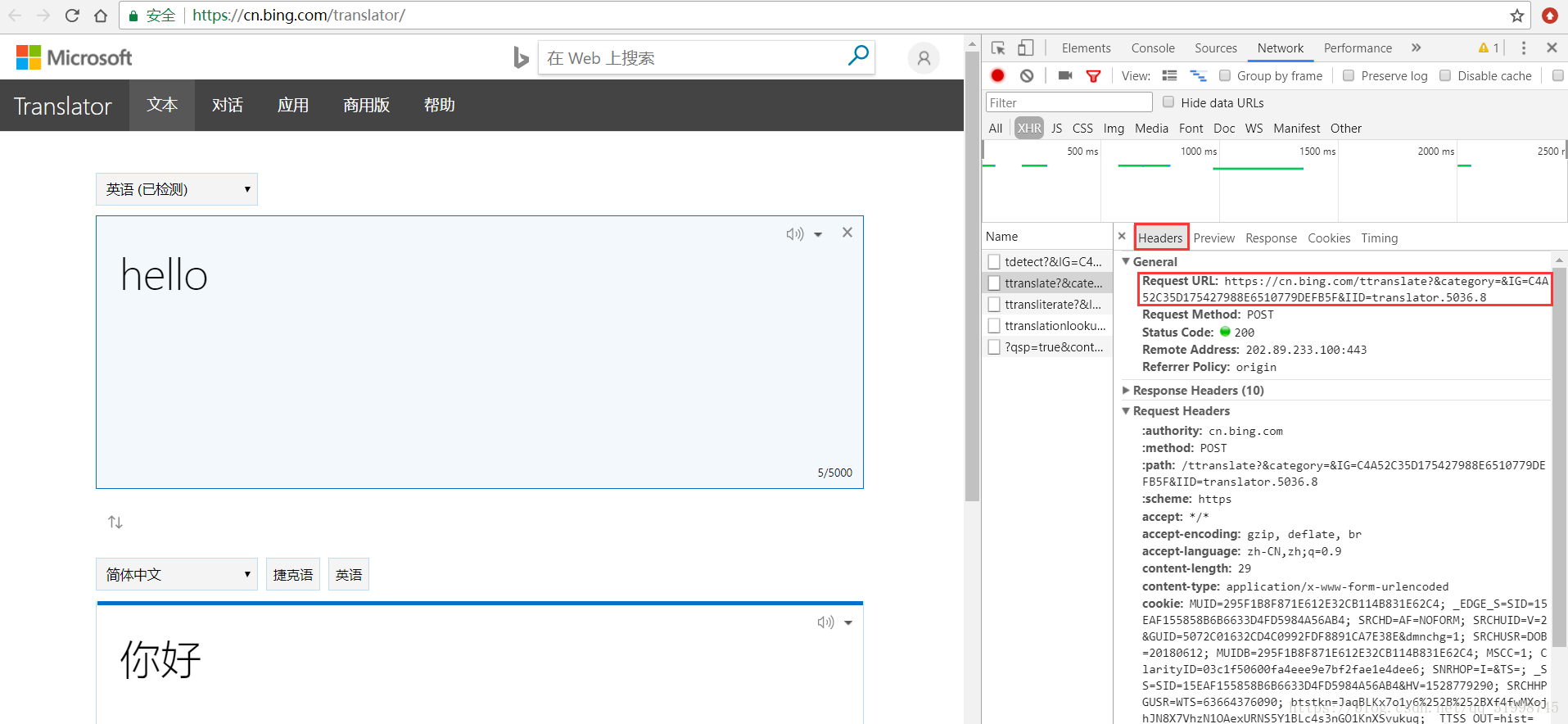Image resolution: width=1568 pixels, height=724 pixels.
Task: Switch to DevTools Elements tab
Action: coord(1086,48)
